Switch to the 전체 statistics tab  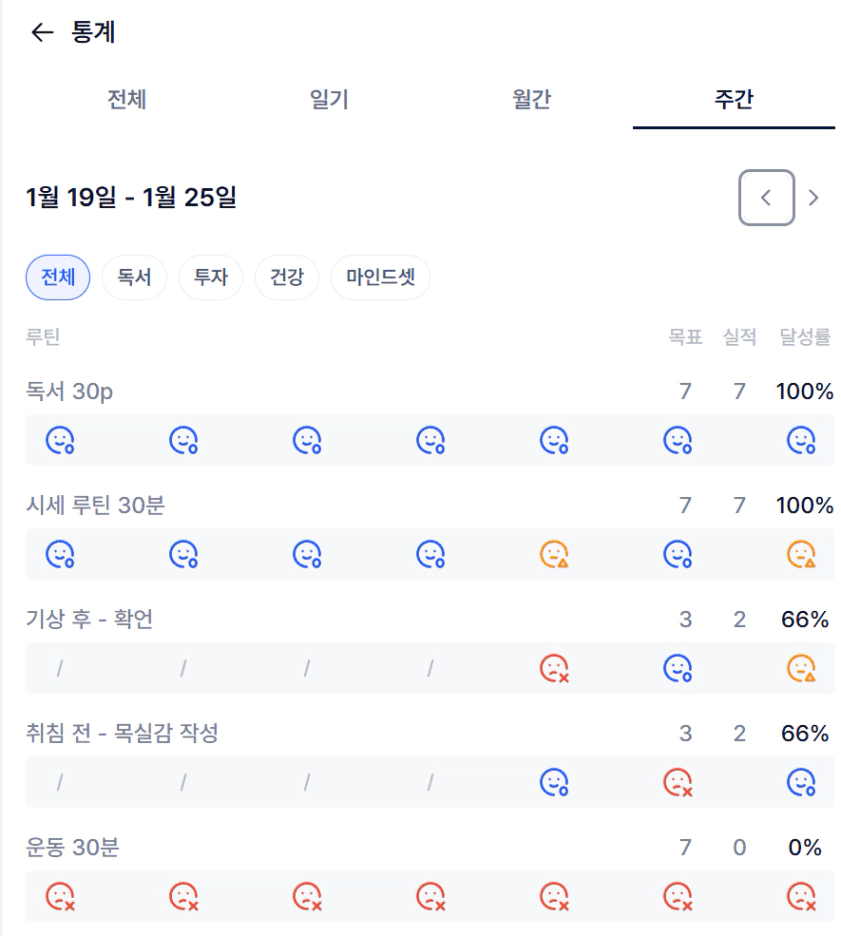127,100
